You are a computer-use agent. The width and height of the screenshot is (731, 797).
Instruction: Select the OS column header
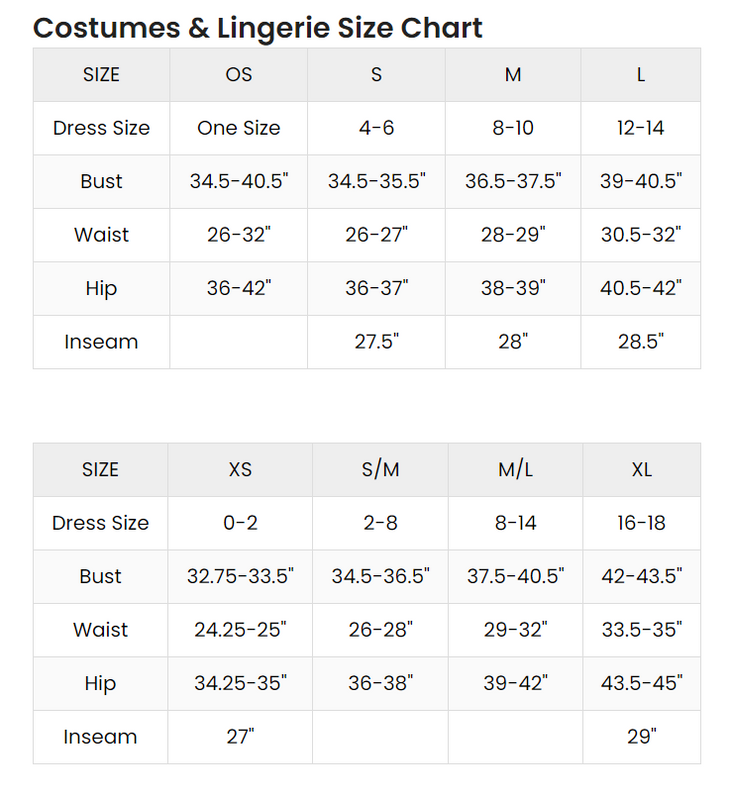coord(239,75)
